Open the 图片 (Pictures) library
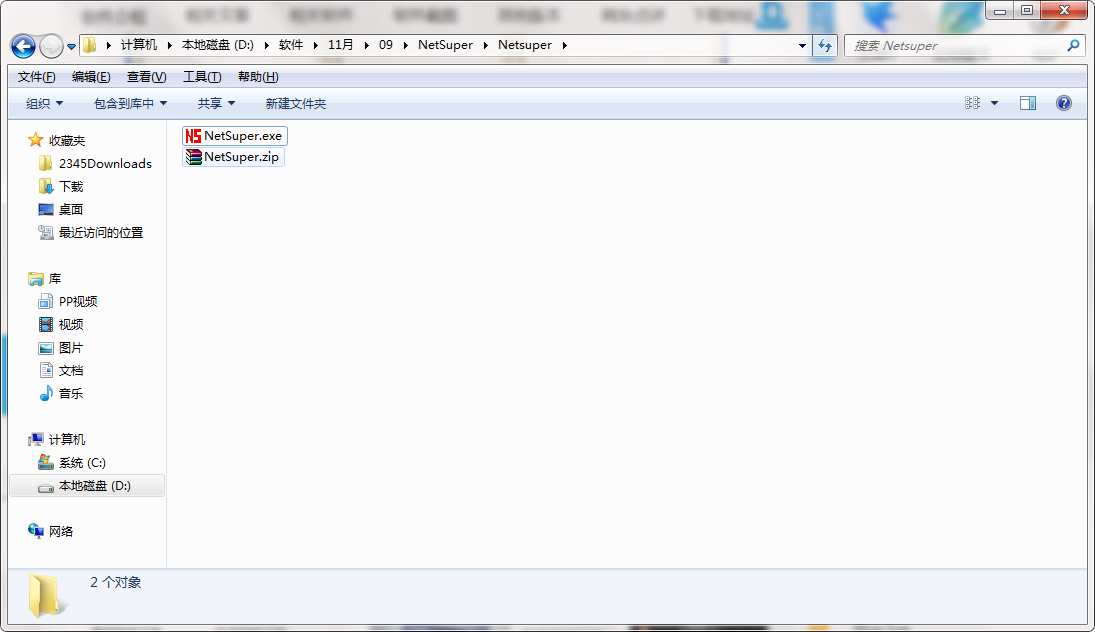Viewport: 1095px width, 632px height. 68,347
